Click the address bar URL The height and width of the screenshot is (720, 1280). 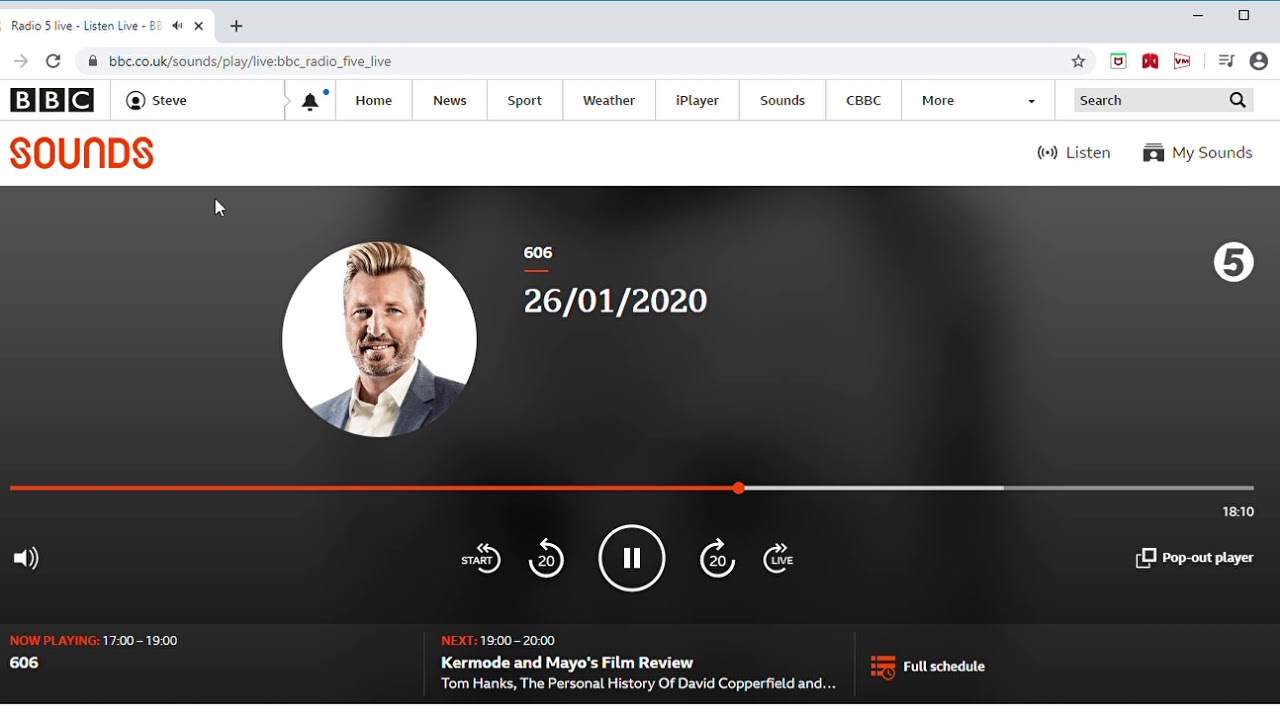point(250,61)
